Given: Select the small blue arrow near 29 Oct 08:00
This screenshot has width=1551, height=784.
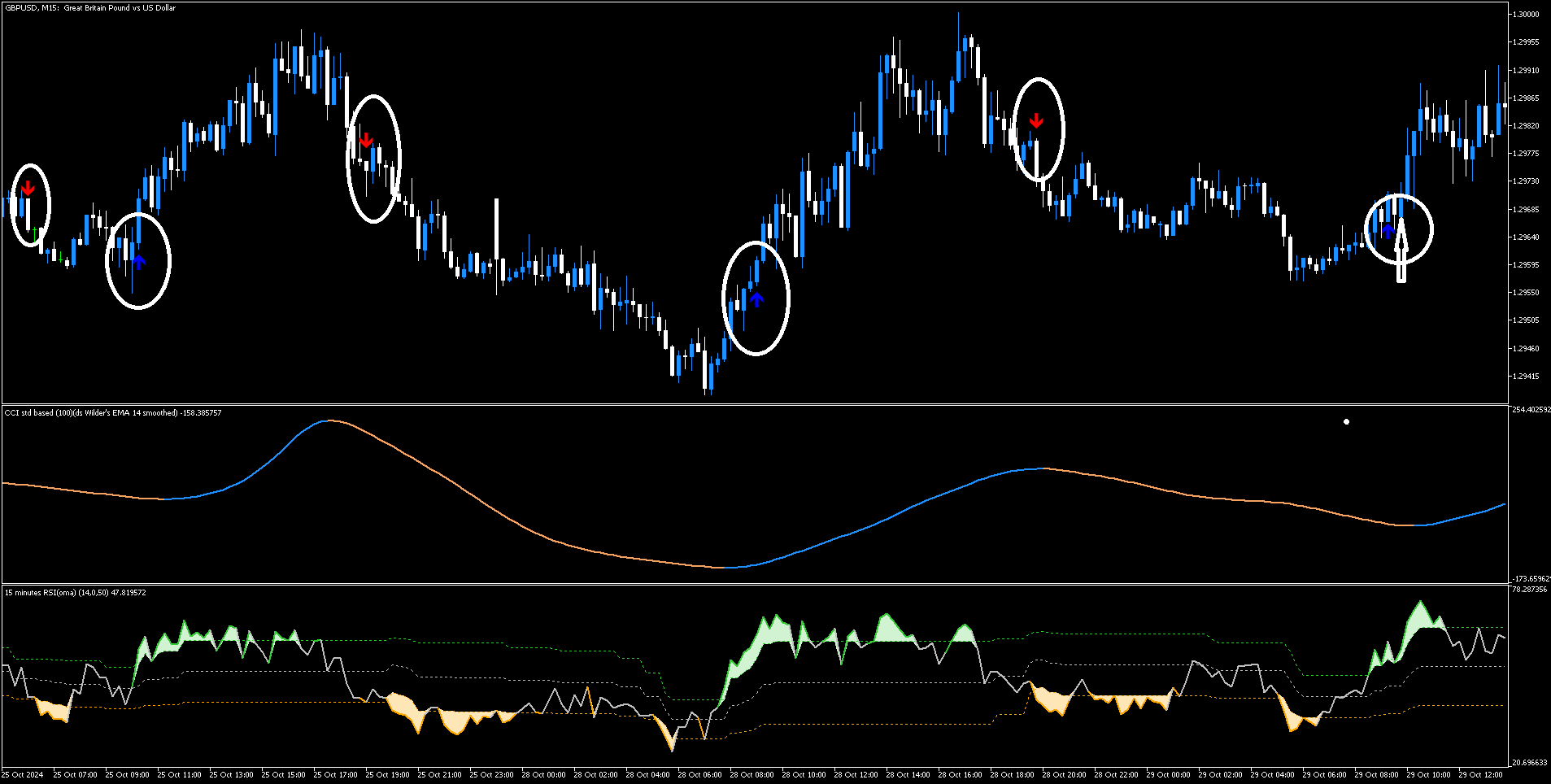Looking at the screenshot, I should click(1388, 230).
